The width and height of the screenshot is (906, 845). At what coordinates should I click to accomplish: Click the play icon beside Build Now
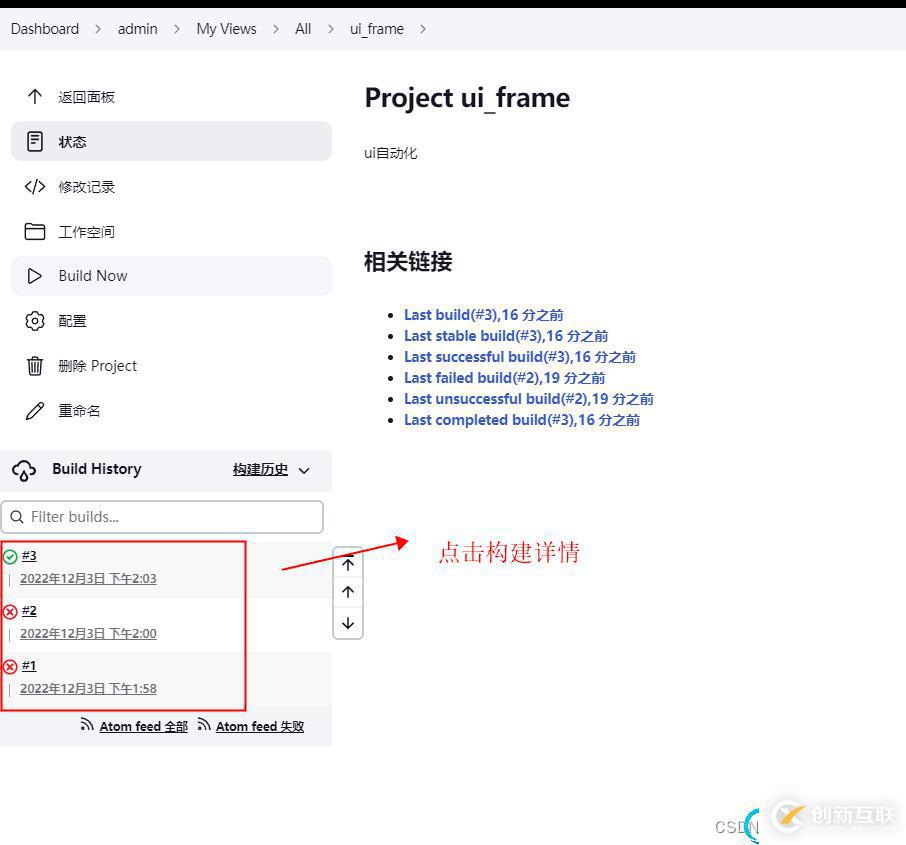pos(35,276)
